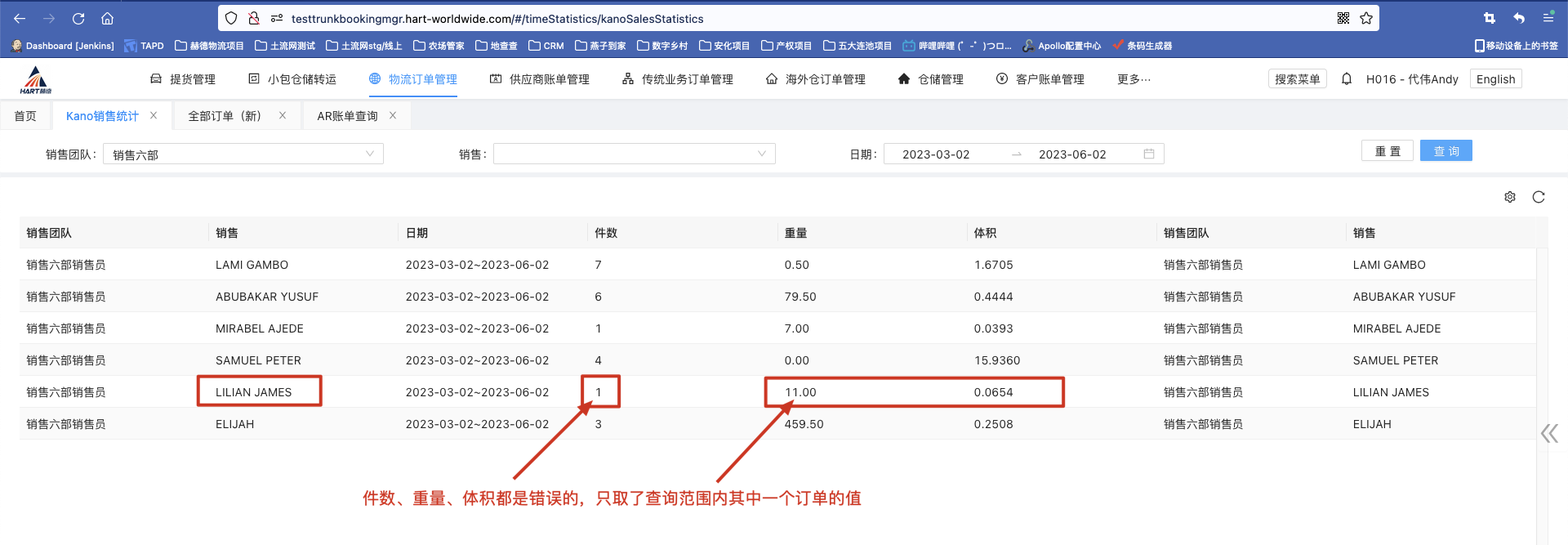Click the HART logo
The height and width of the screenshot is (545, 1568).
coord(36,80)
